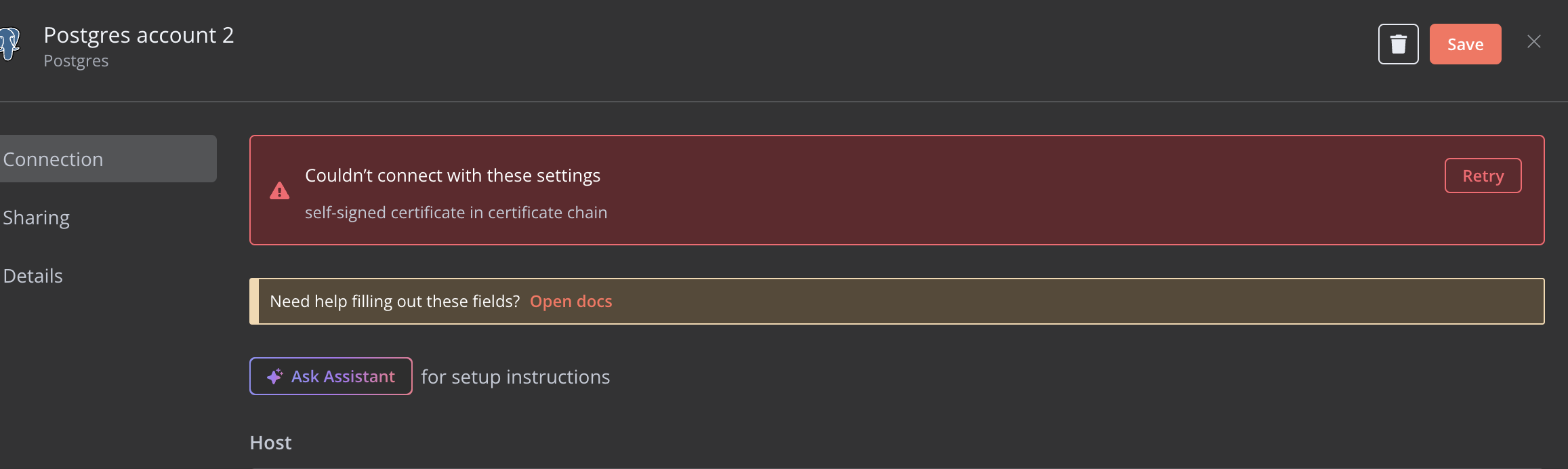Click the sparkle icon on Ask Assistant
Image resolution: width=1568 pixels, height=469 pixels.
(274, 376)
